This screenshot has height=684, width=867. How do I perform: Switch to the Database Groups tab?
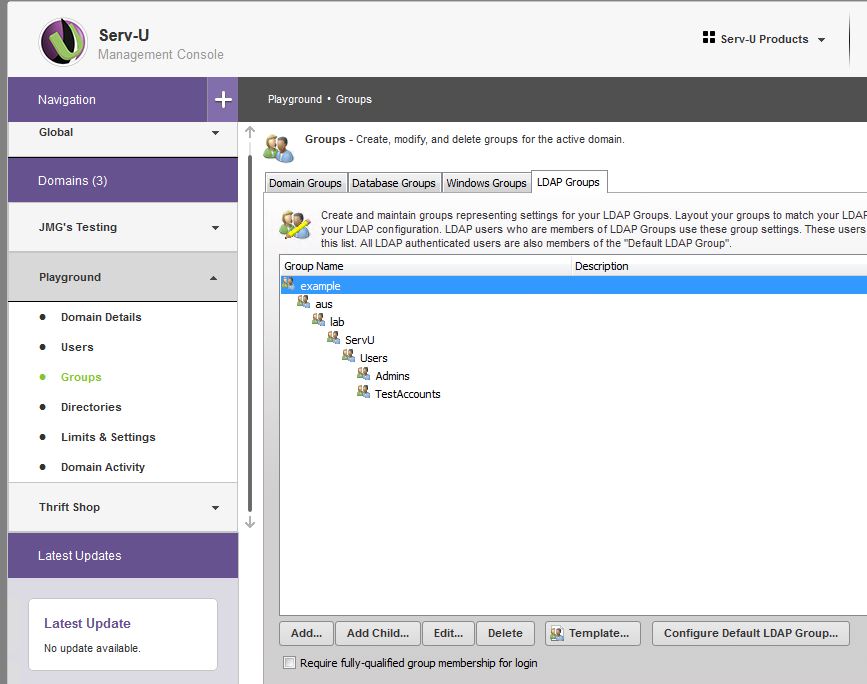(x=394, y=183)
